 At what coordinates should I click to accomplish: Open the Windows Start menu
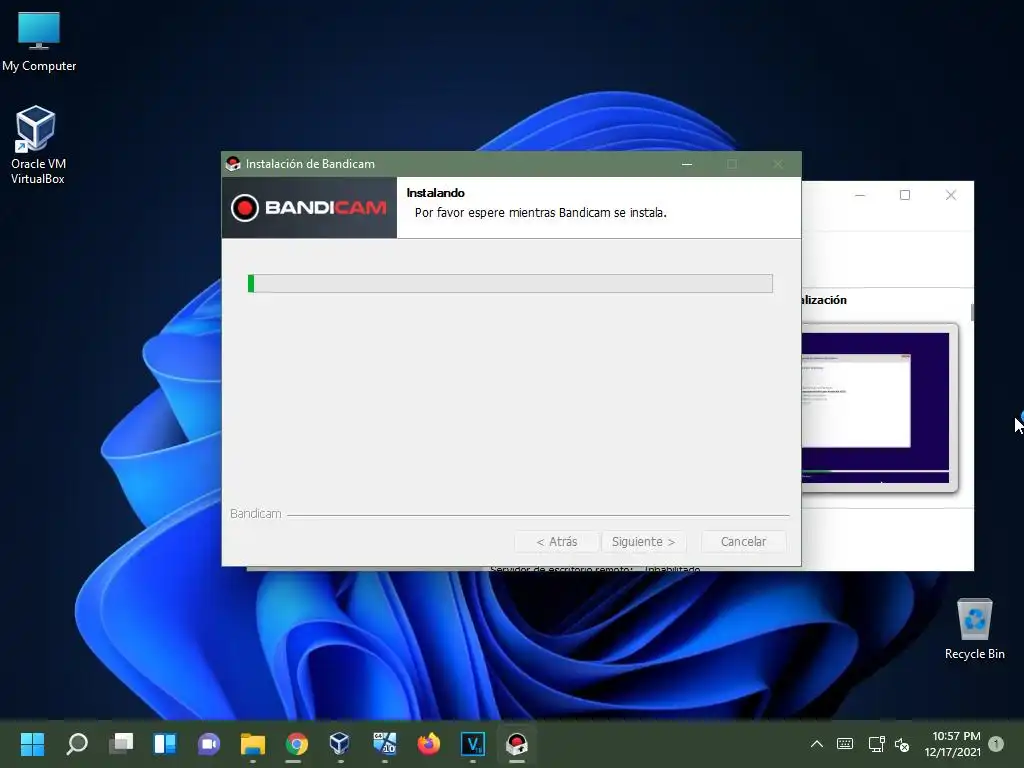tap(32, 743)
